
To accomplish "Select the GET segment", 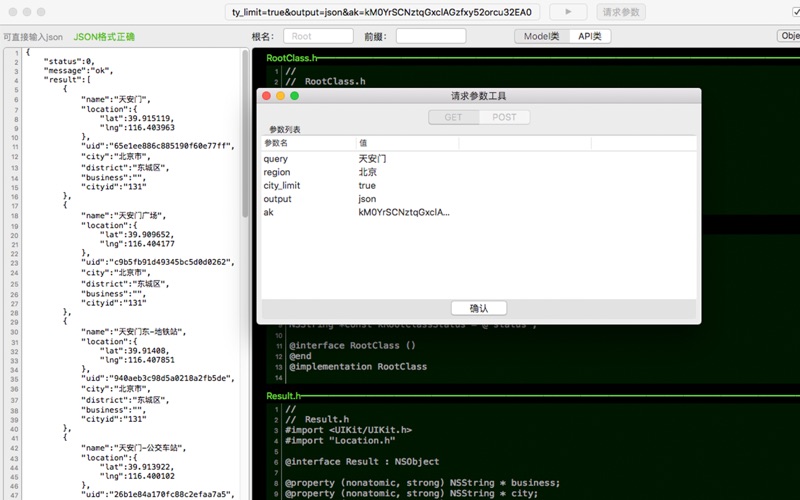I will (x=454, y=117).
